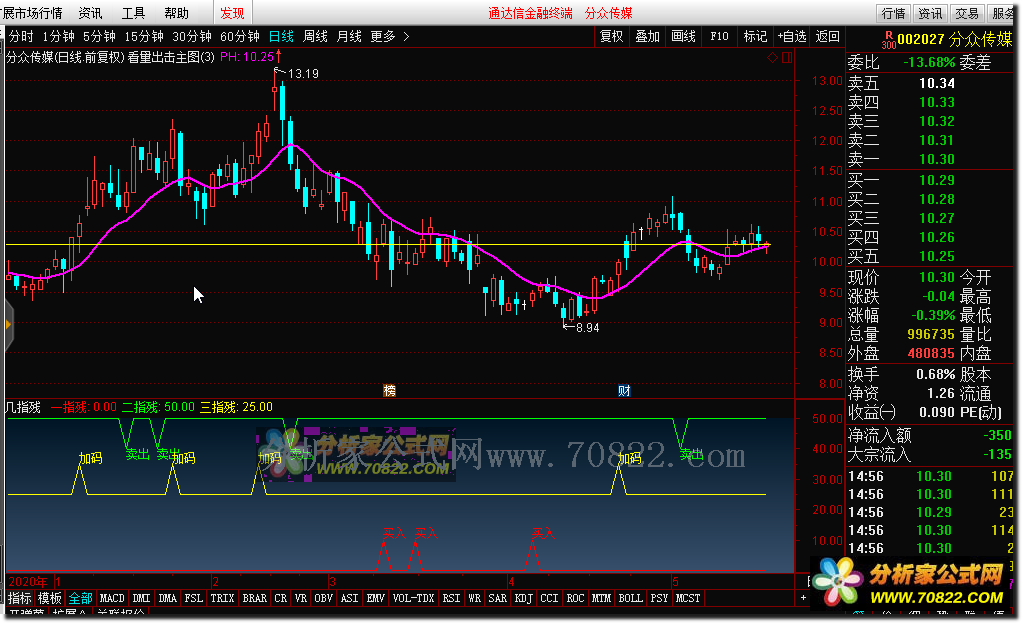Switch to the TRIX indicator

222,598
